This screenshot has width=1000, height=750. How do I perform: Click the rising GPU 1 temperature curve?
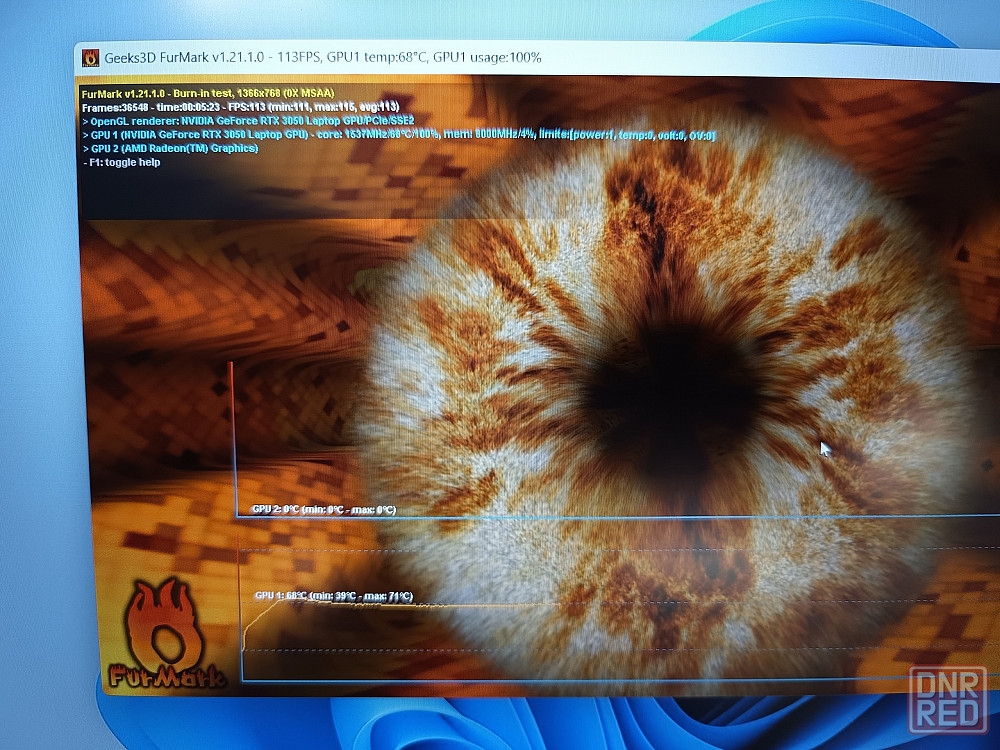[256, 618]
